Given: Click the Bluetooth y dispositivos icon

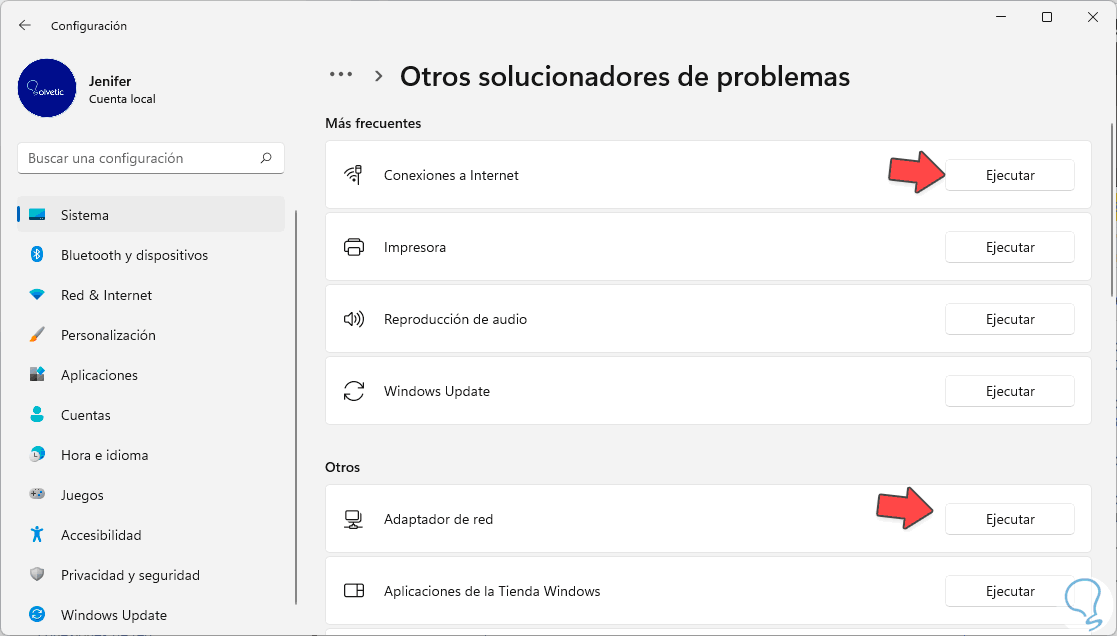Looking at the screenshot, I should 37,255.
